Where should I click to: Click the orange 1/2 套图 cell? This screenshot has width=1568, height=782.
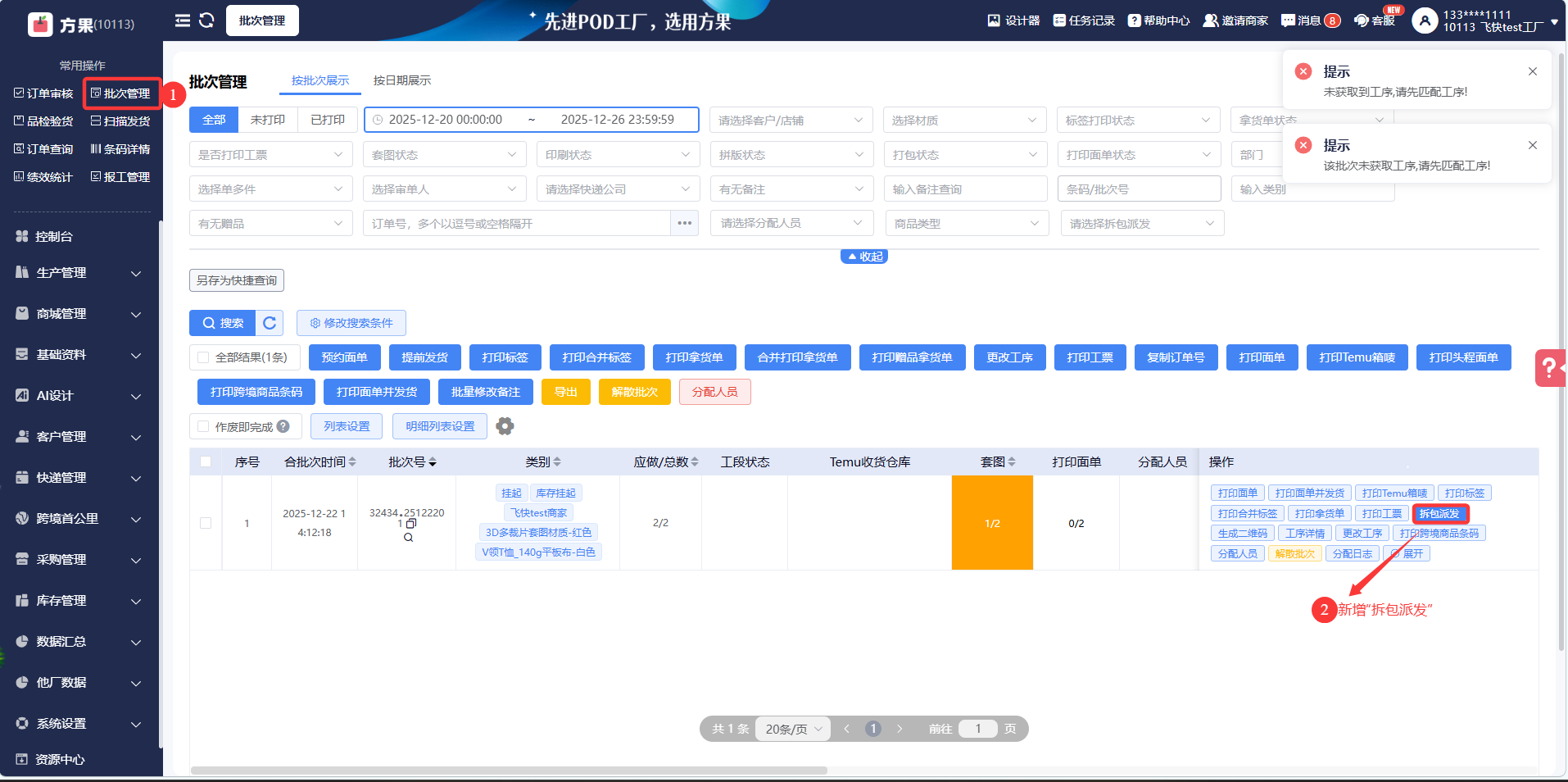pyautogui.click(x=992, y=523)
